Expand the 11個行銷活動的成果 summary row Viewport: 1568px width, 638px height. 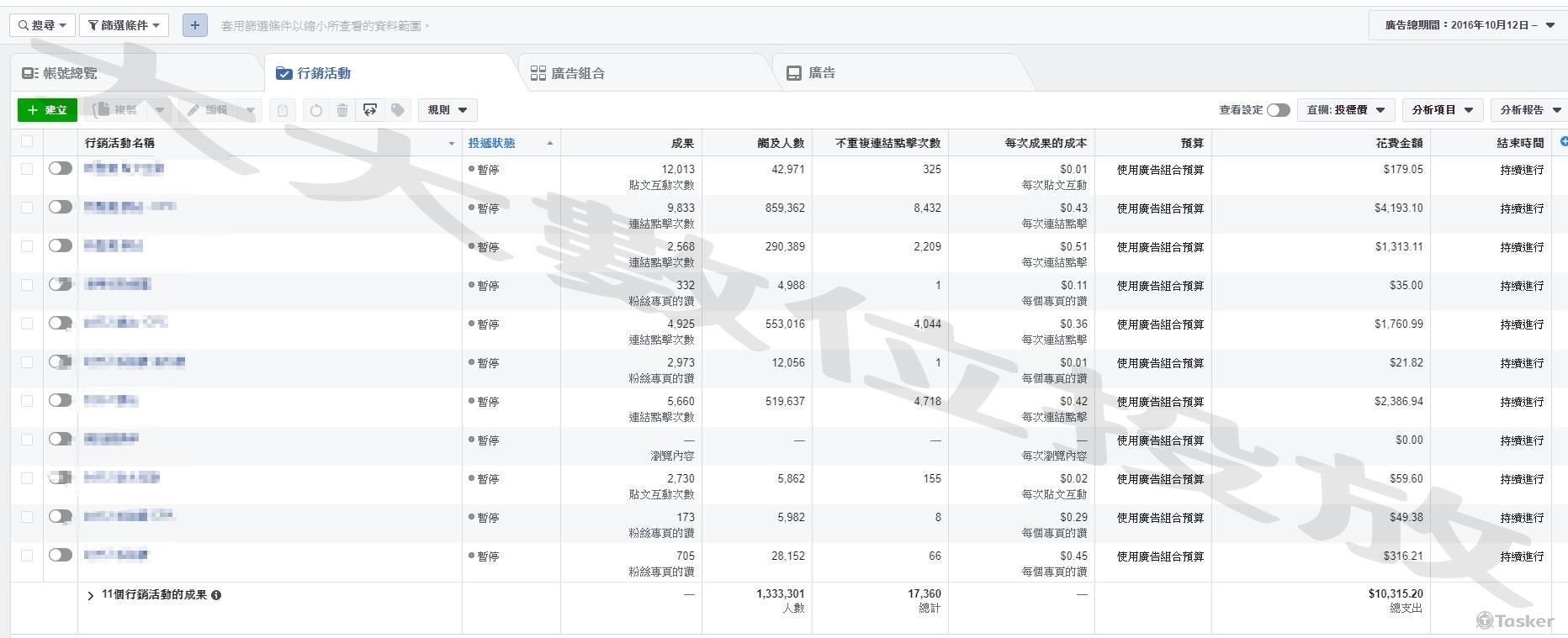[x=91, y=595]
